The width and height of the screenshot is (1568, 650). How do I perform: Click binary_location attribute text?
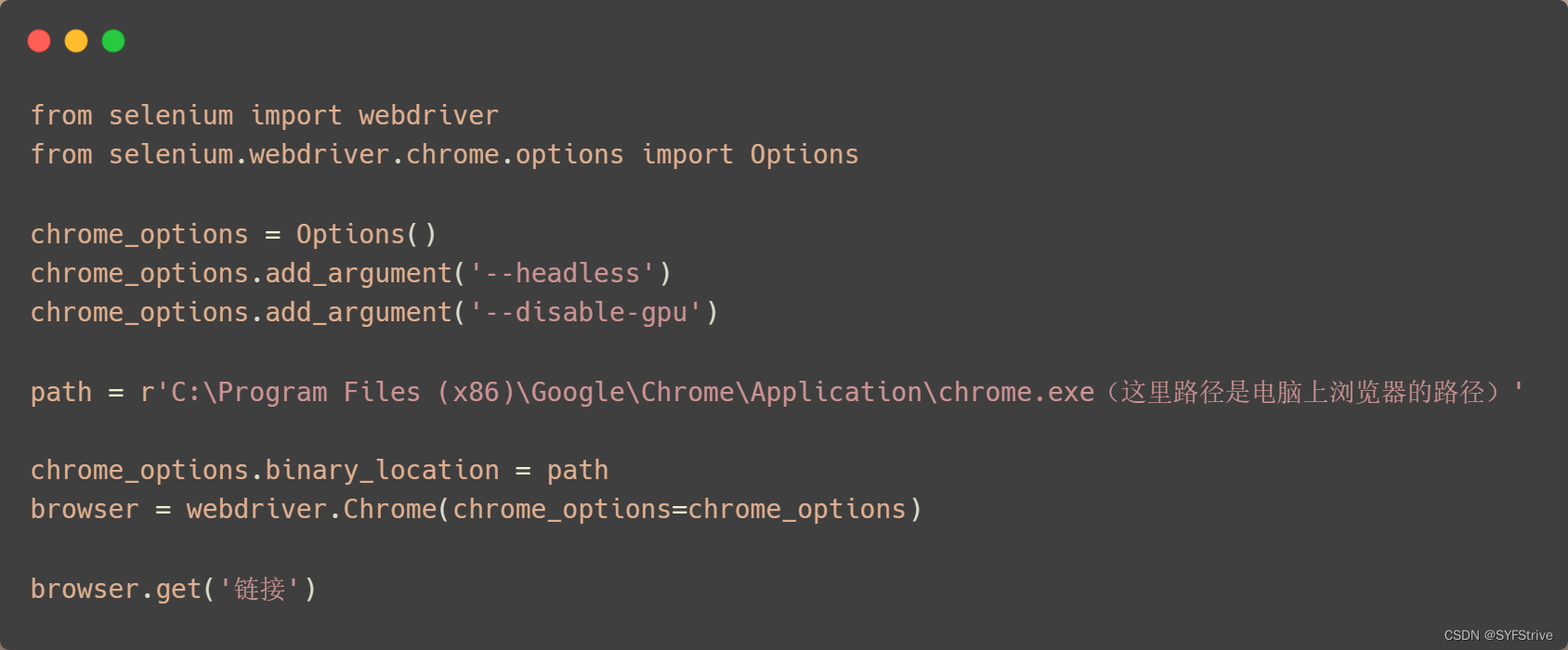pyautogui.click(x=382, y=470)
